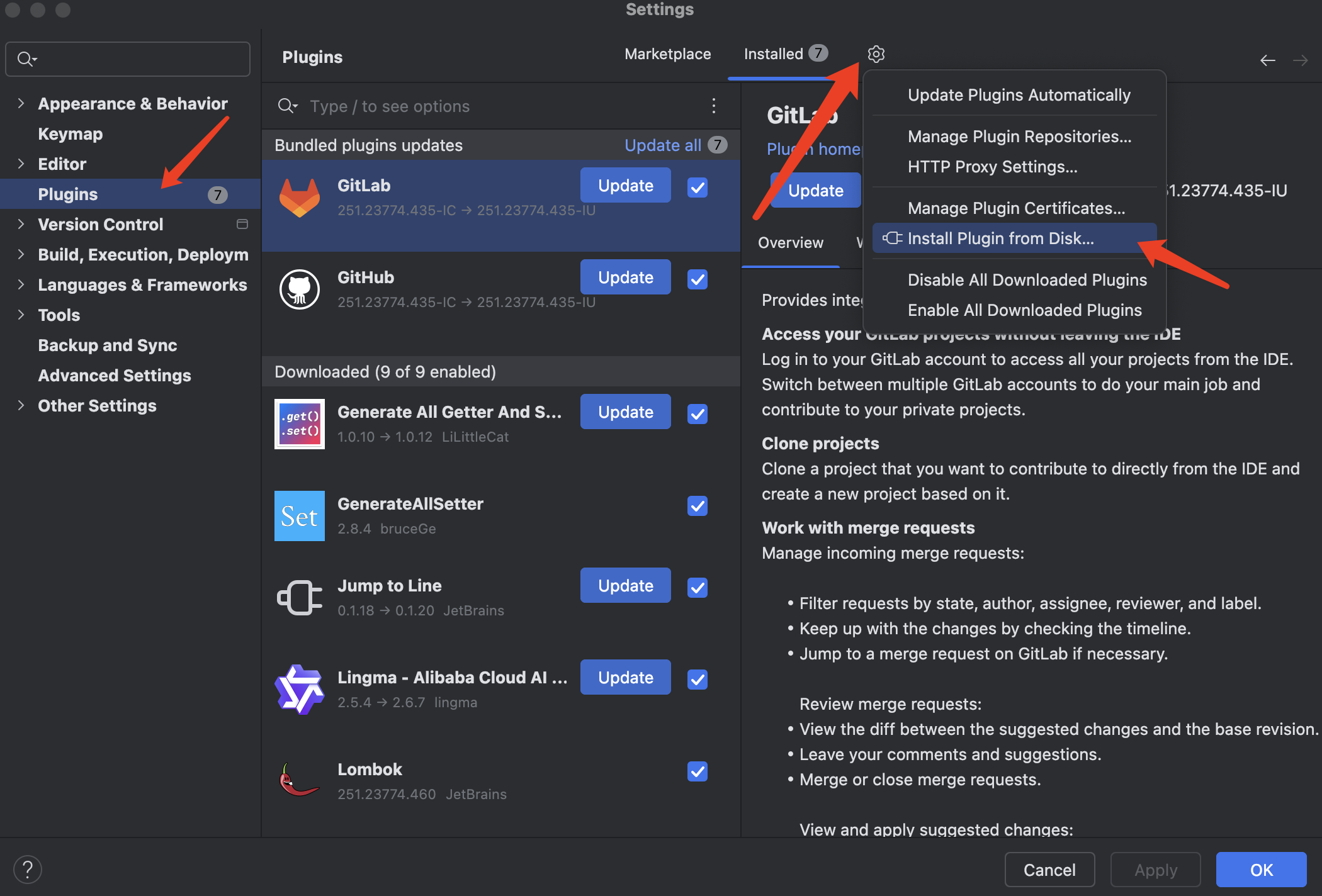Viewport: 1322px width, 896px height.
Task: Click the GitLab fox logo icon
Action: coord(299,198)
